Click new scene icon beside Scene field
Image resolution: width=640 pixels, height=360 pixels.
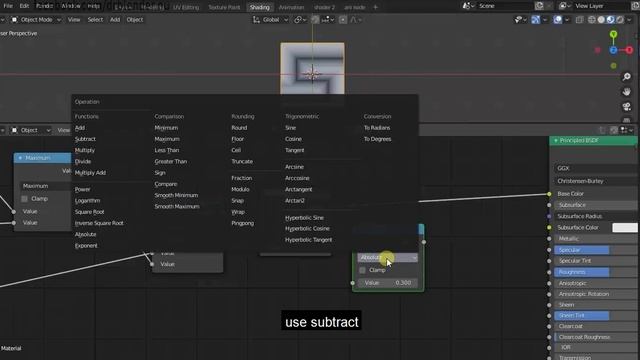539,6
